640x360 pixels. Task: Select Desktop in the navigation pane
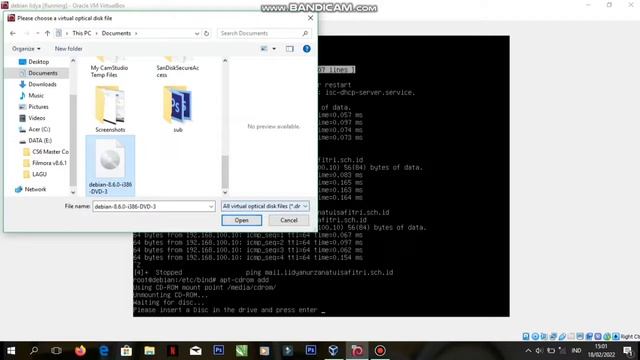(x=38, y=62)
